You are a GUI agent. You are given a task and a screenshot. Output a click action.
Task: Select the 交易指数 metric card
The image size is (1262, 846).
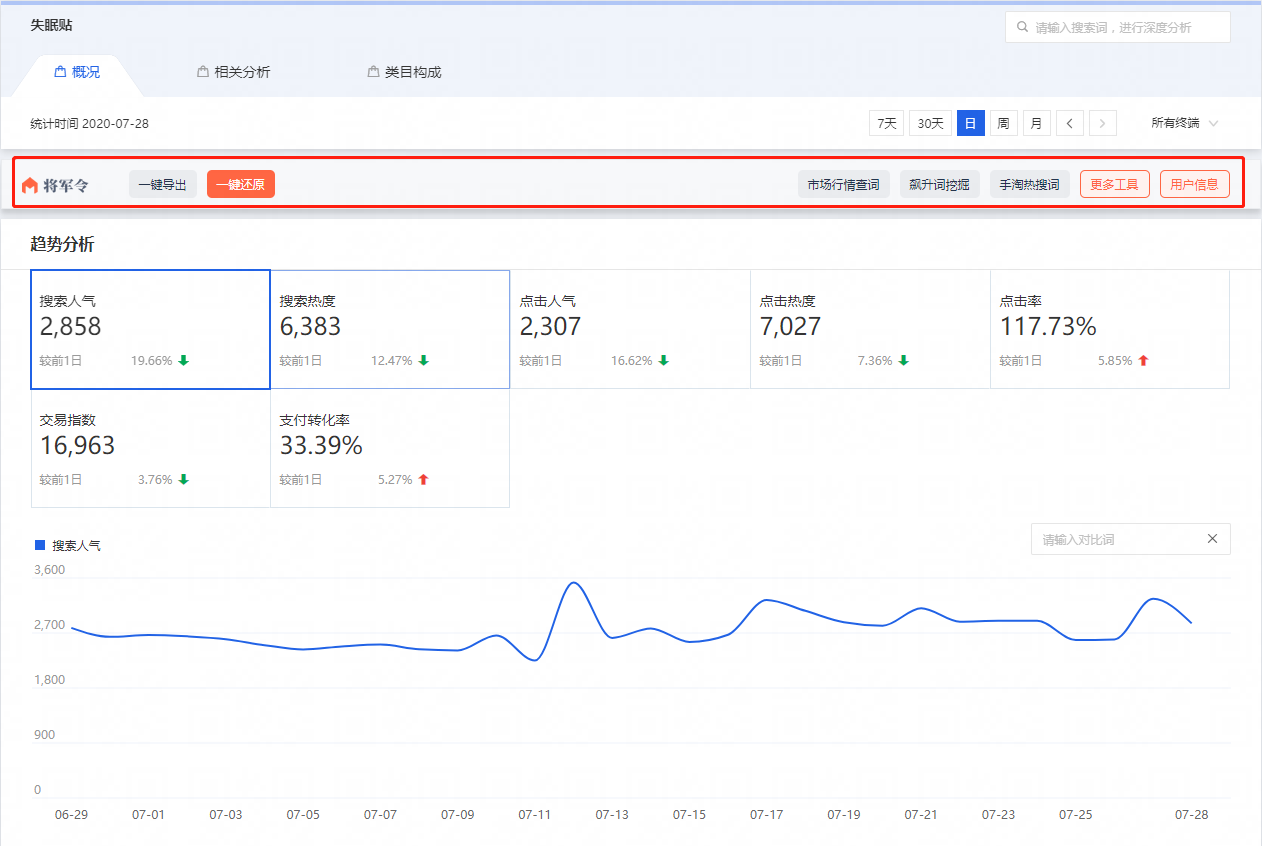click(150, 448)
